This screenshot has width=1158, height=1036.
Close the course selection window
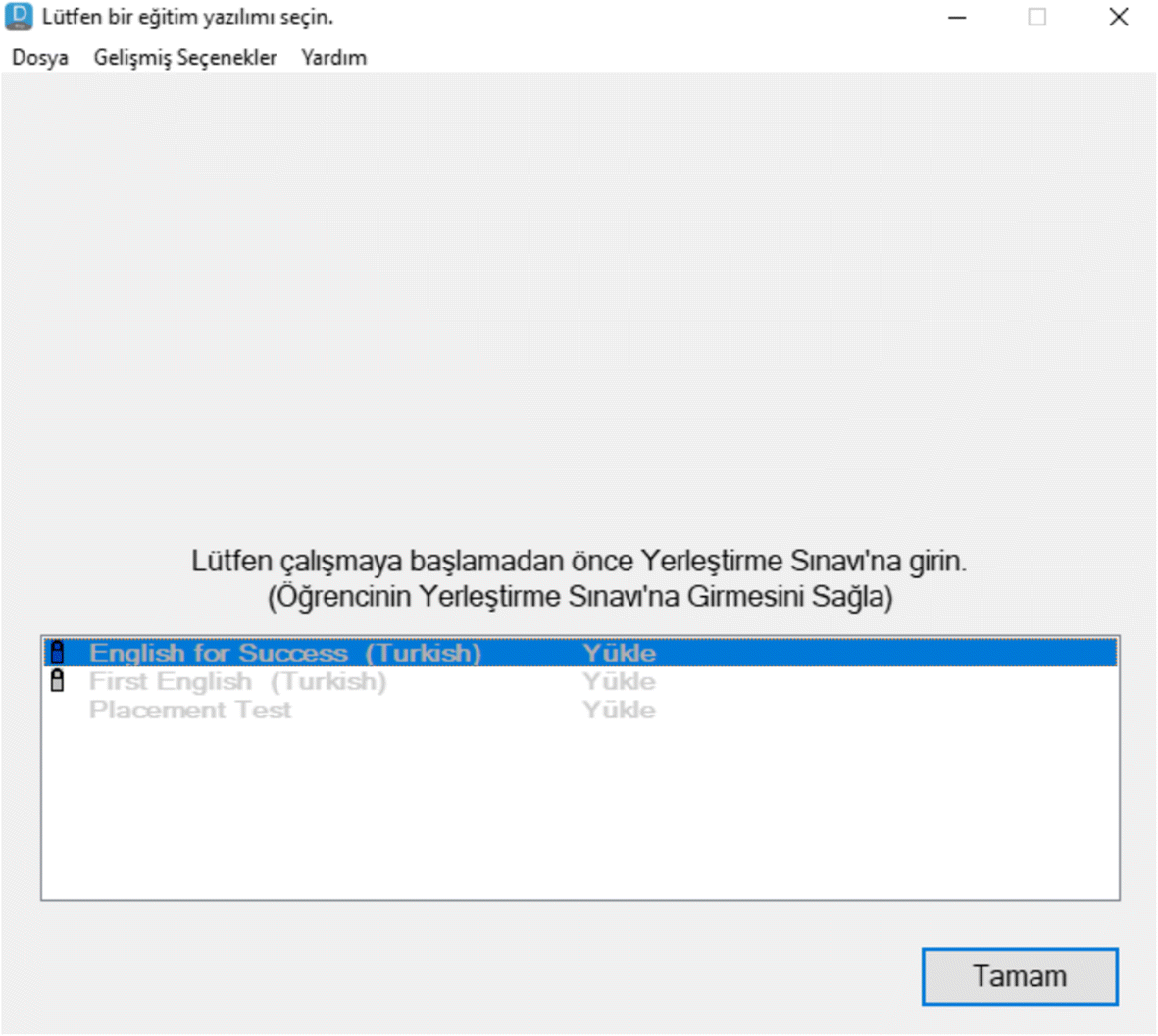(1118, 17)
